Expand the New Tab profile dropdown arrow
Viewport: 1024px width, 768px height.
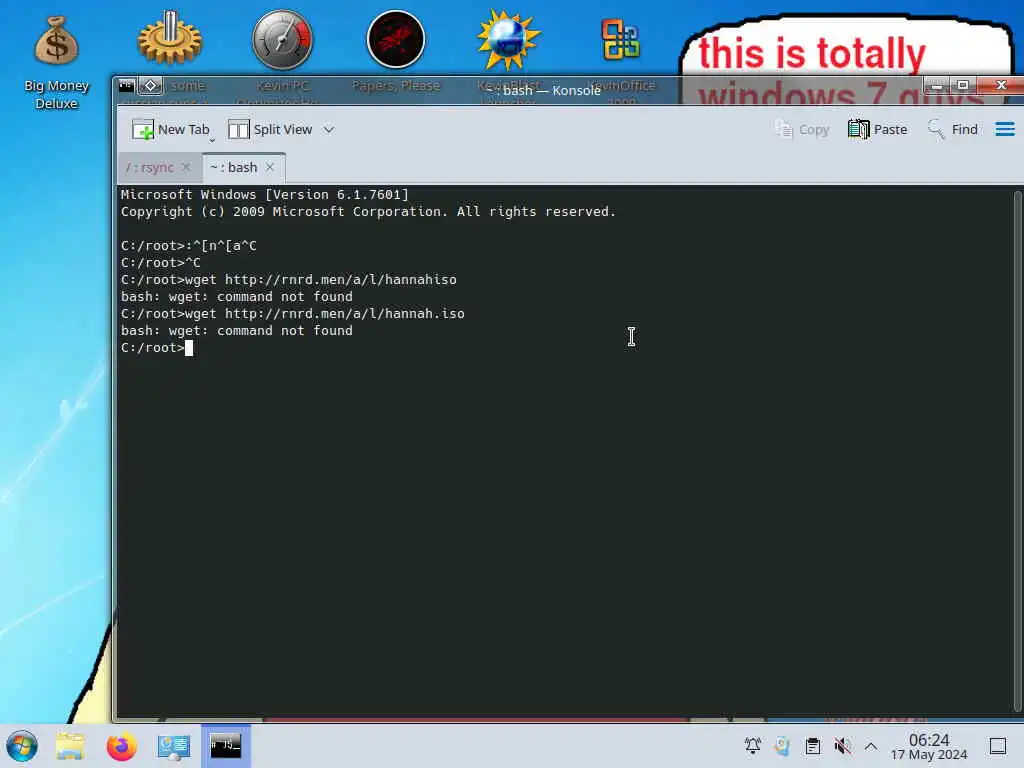coord(212,140)
